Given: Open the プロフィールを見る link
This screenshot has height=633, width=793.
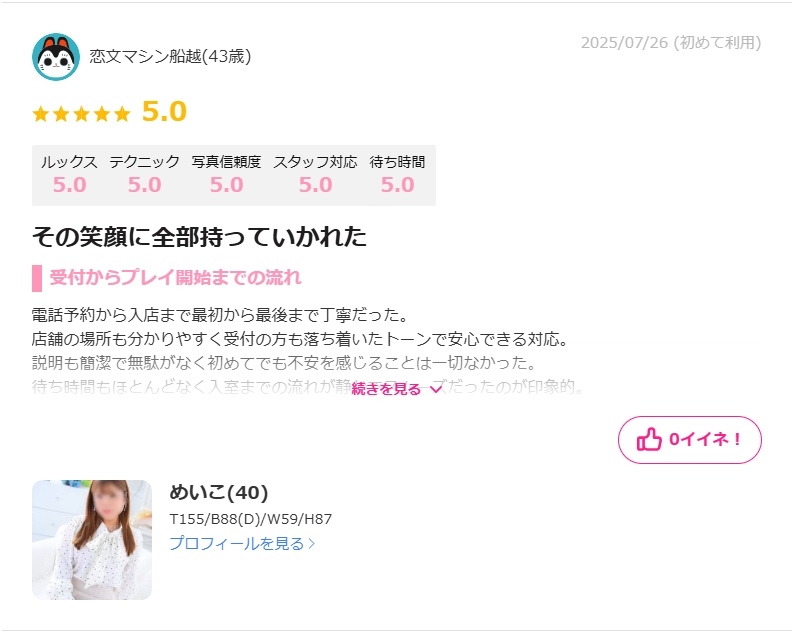Looking at the screenshot, I should click(242, 544).
